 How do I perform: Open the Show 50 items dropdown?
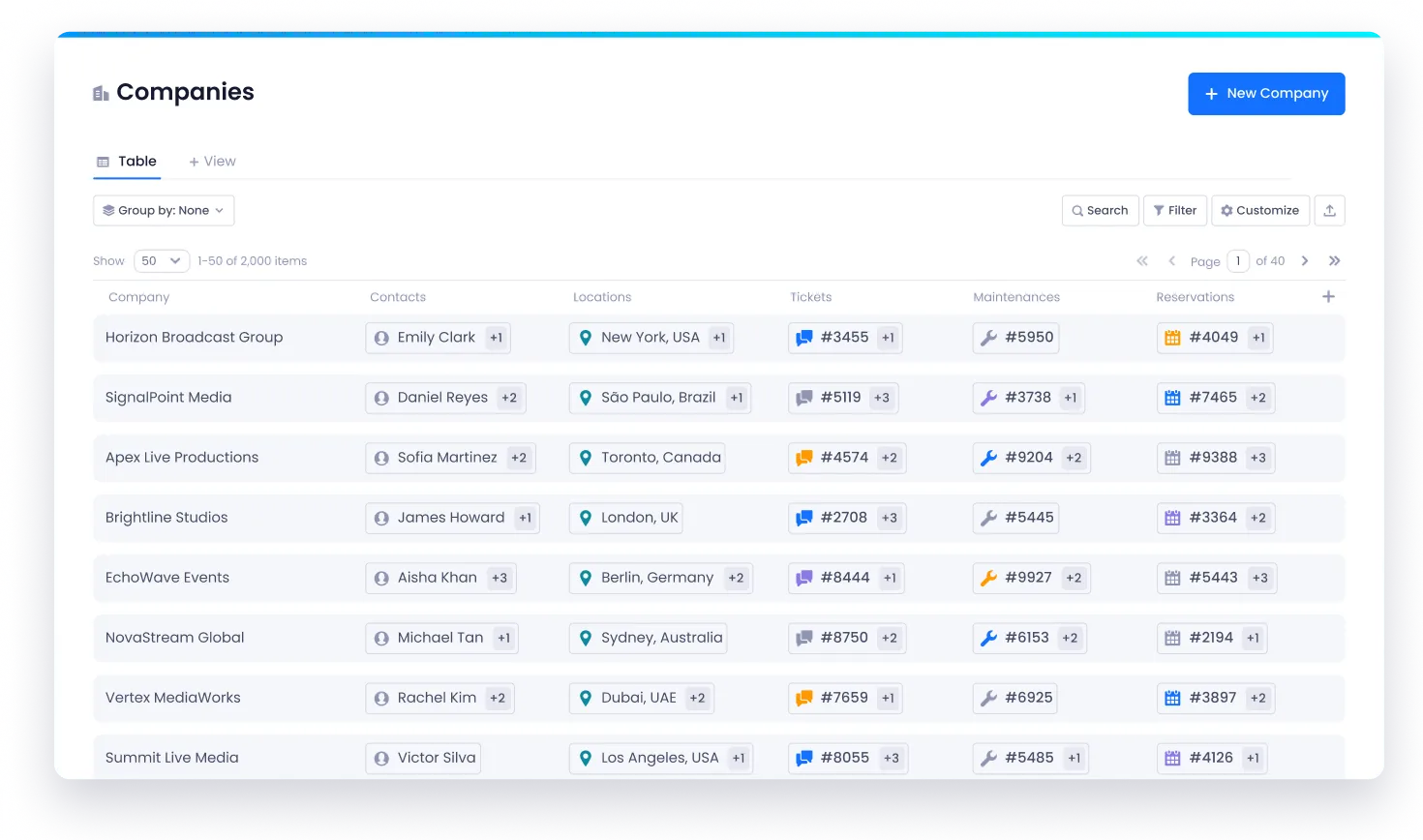[x=162, y=261]
